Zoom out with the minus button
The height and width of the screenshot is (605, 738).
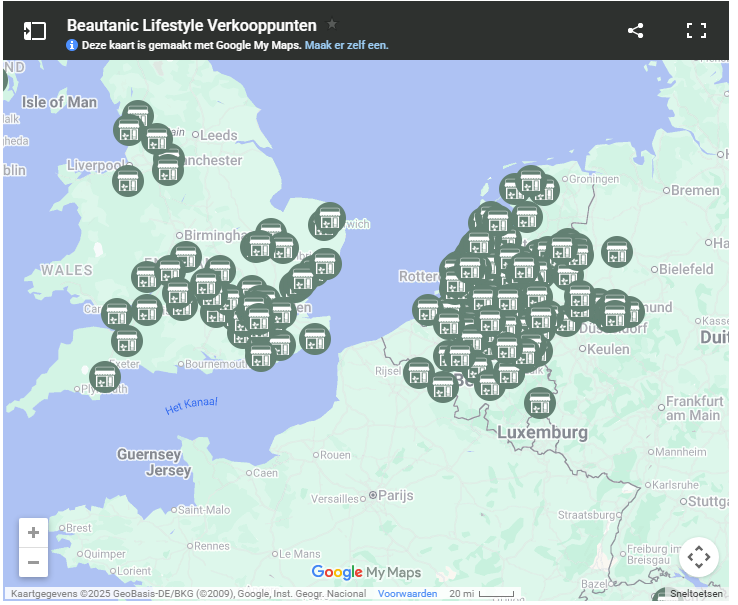[33, 562]
